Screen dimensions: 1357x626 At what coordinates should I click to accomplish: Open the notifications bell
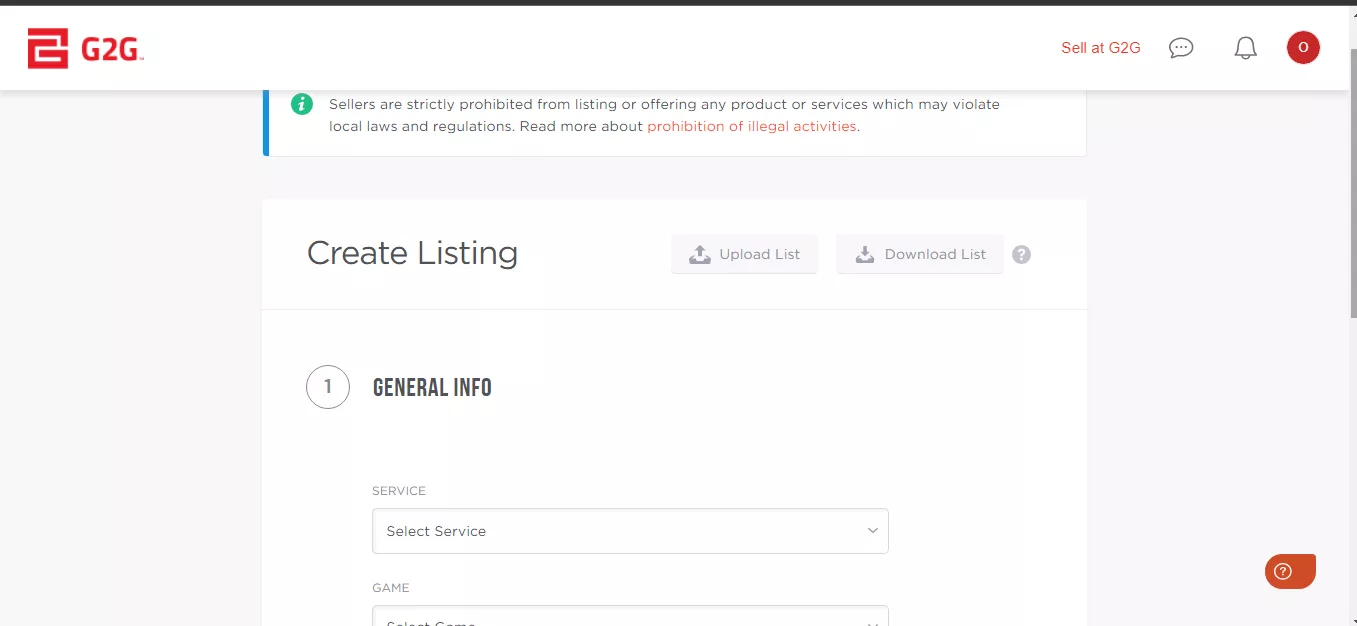pyautogui.click(x=1245, y=48)
